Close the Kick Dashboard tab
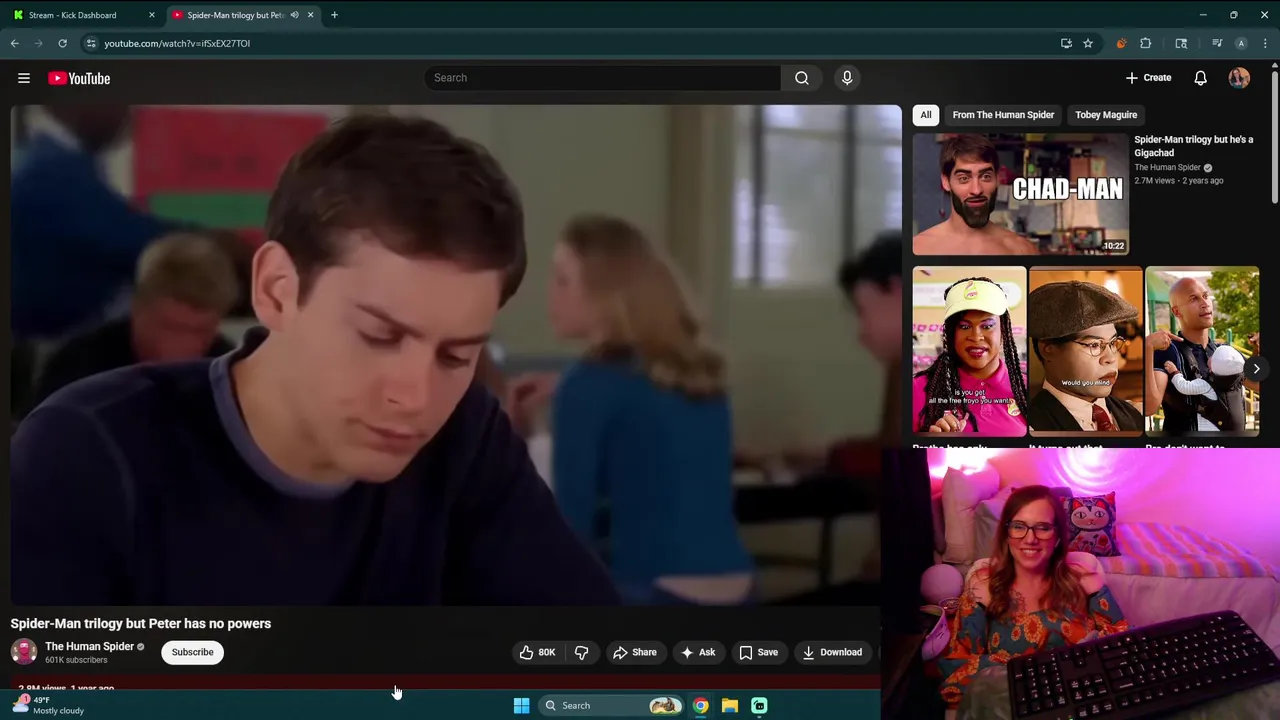1280x720 pixels. click(x=152, y=15)
